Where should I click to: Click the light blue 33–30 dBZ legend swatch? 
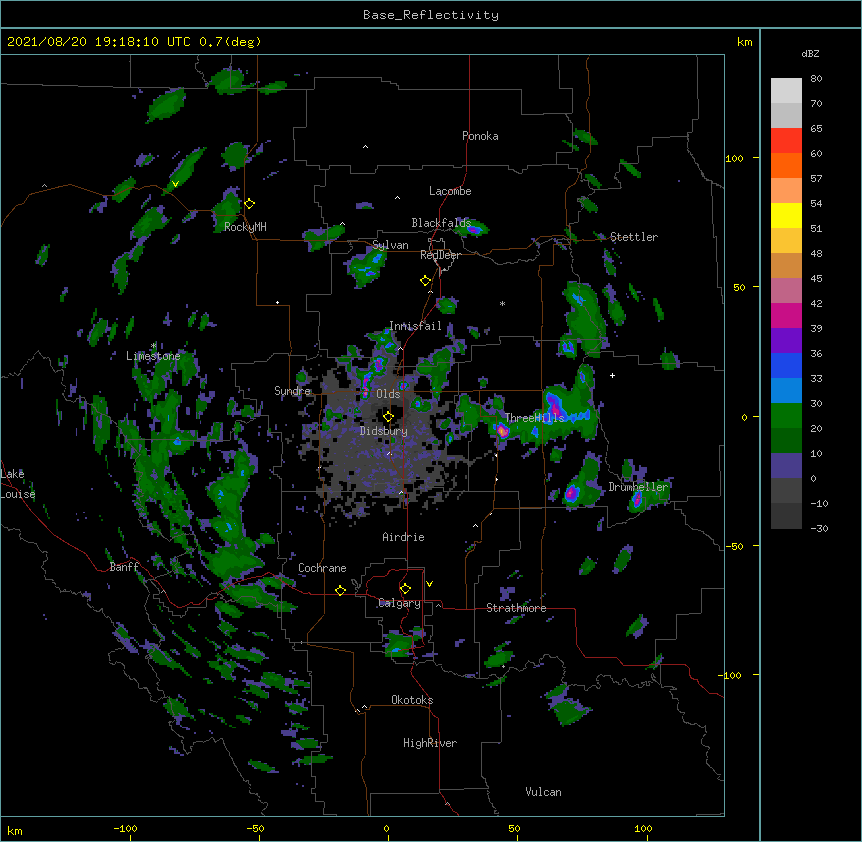coord(786,391)
